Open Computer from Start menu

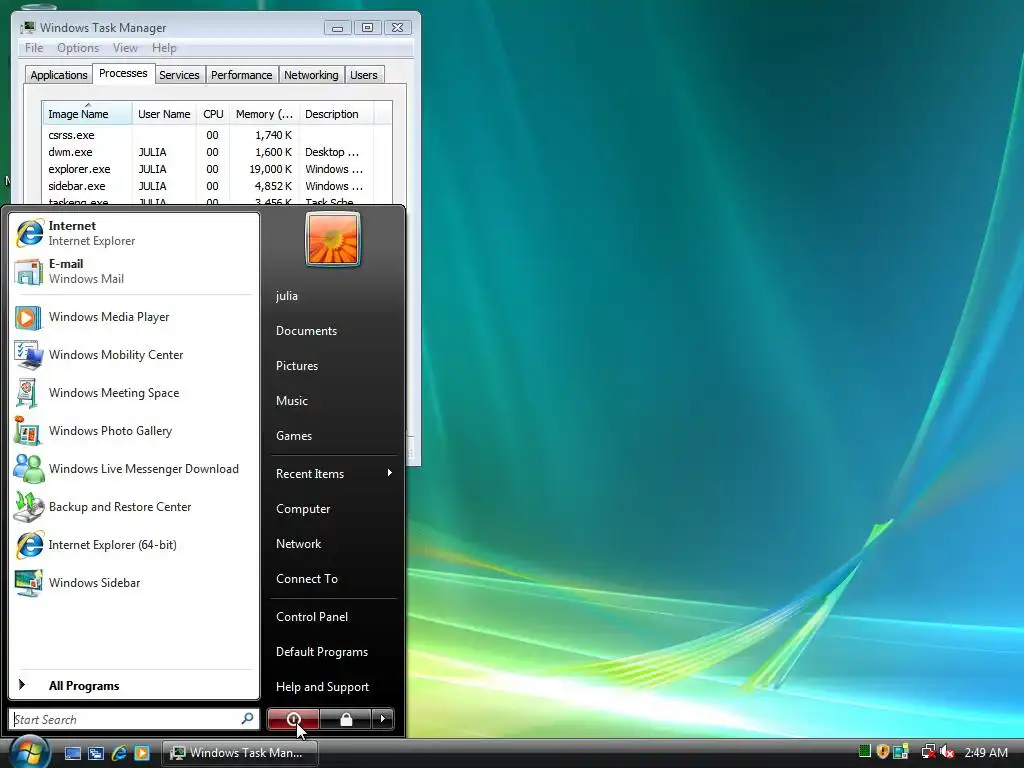pyautogui.click(x=333, y=509)
